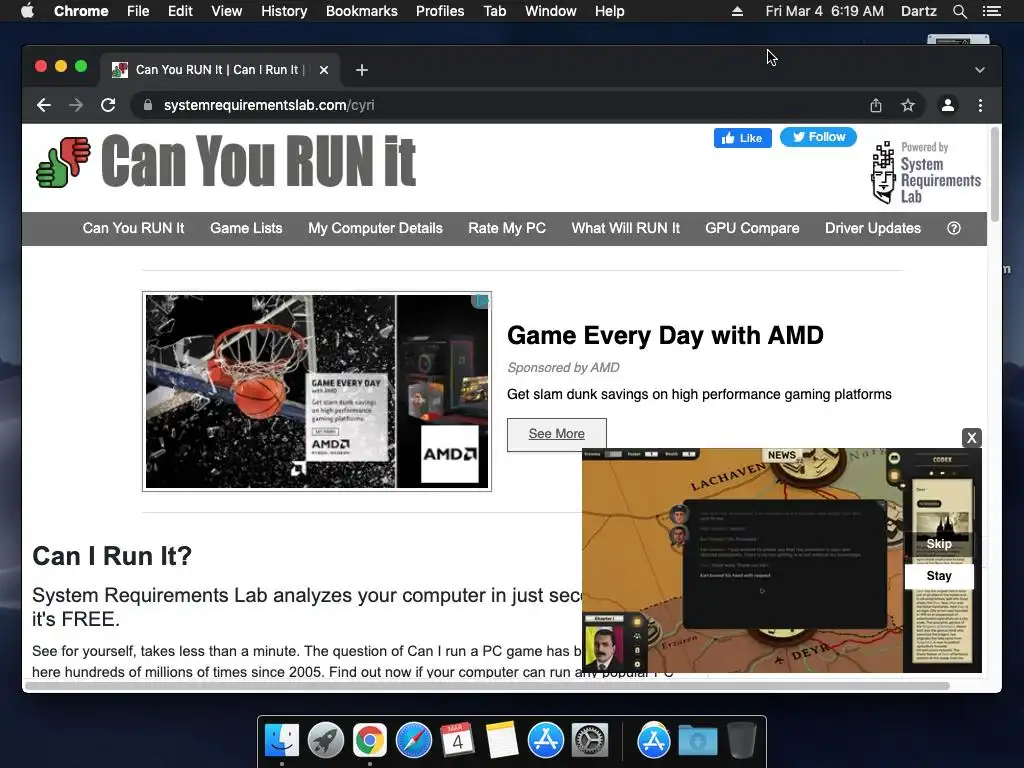
Task: Open Notes from the dock
Action: pyautogui.click(x=502, y=741)
